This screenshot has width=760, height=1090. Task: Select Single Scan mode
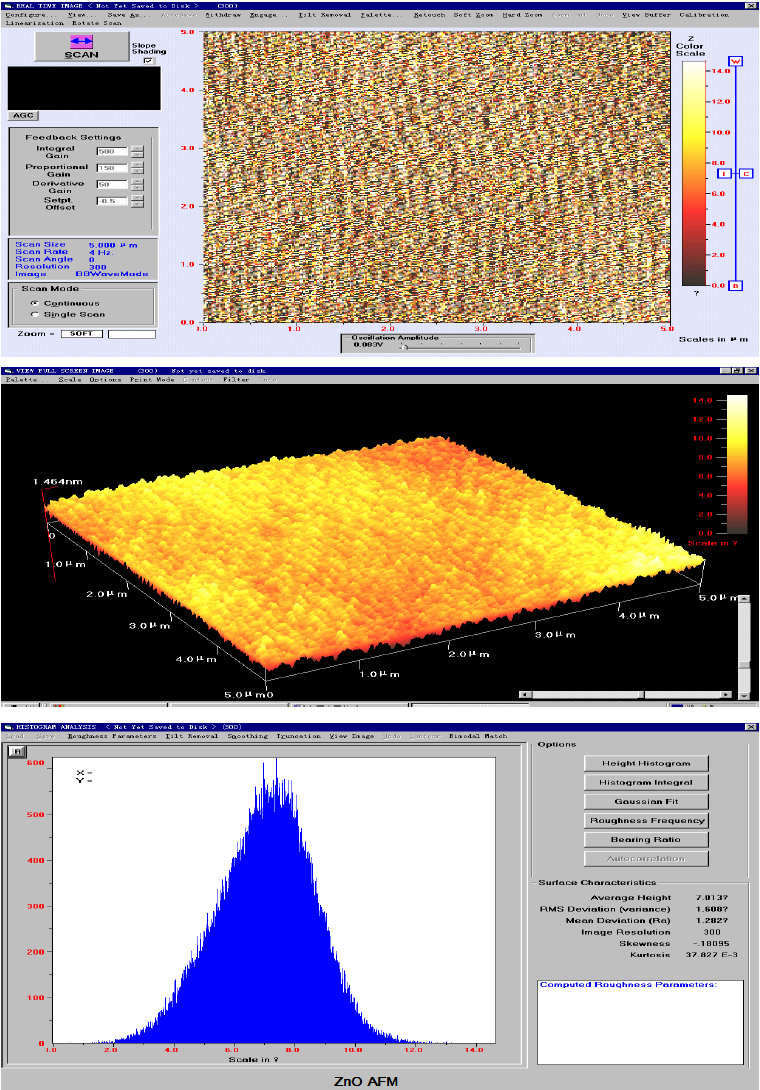[x=35, y=314]
